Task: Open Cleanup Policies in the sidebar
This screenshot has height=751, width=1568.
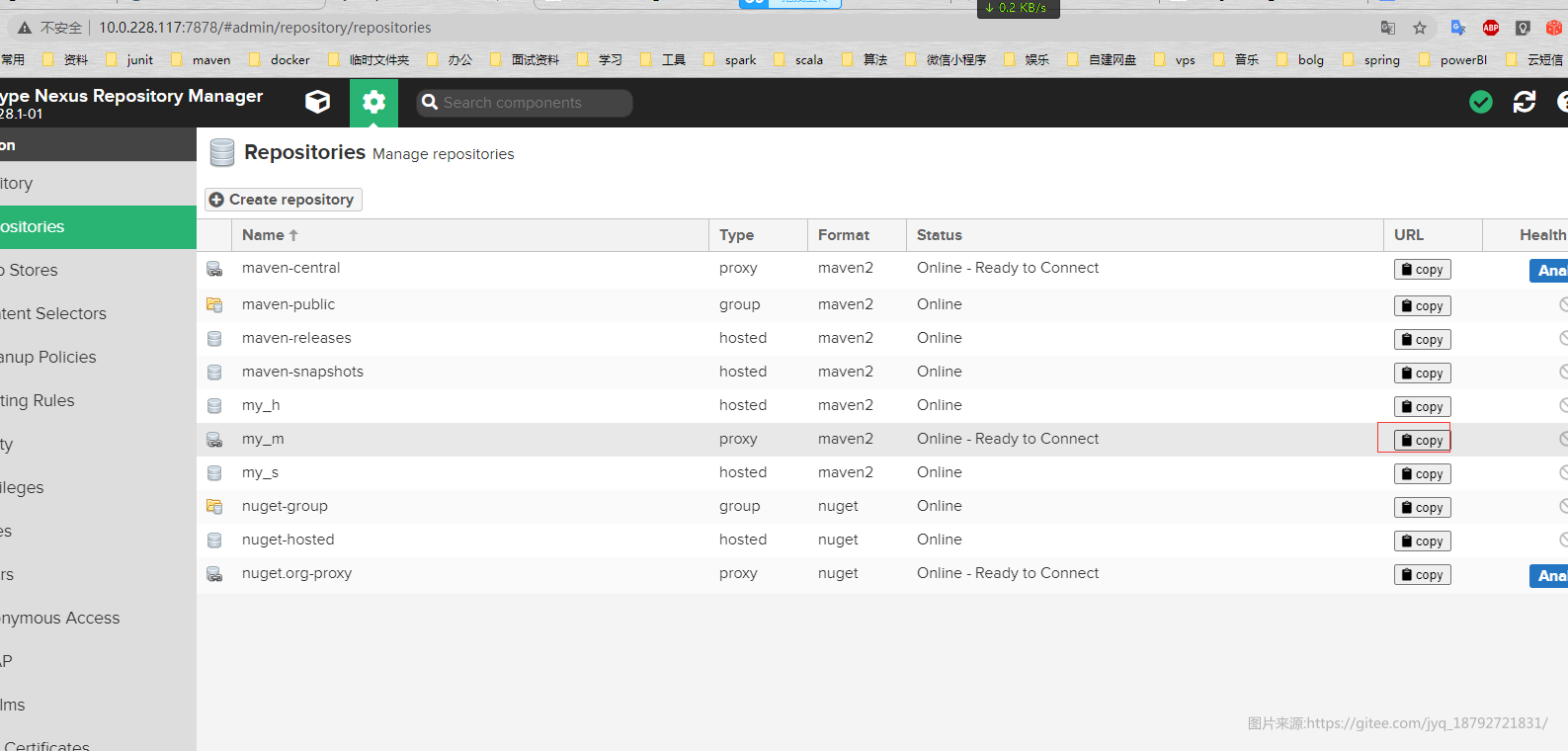Action: click(98, 357)
